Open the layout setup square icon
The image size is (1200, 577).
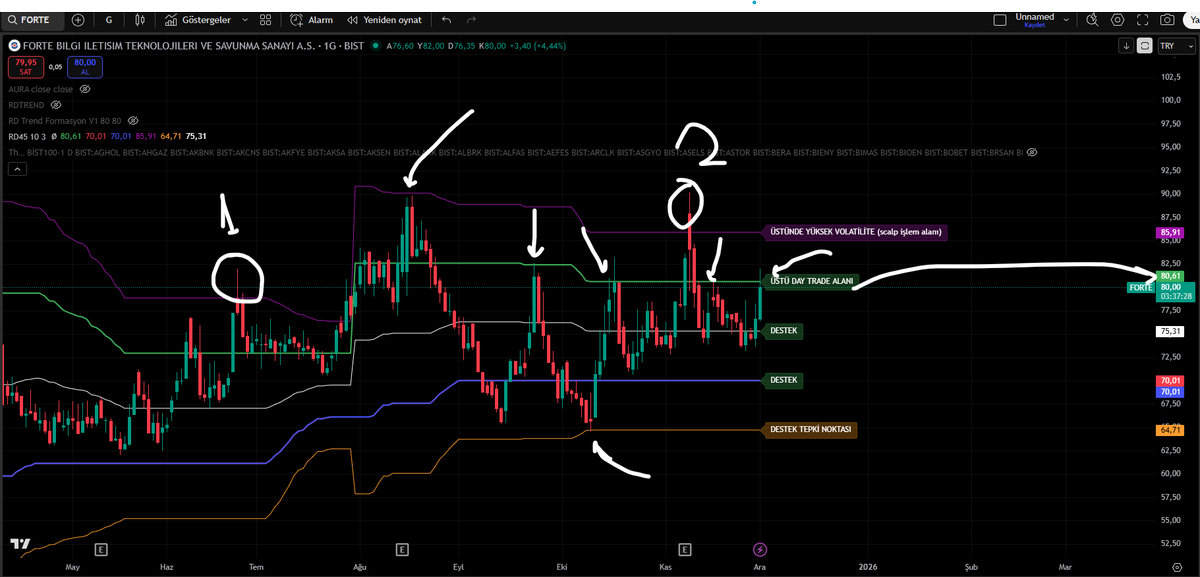(x=1000, y=19)
